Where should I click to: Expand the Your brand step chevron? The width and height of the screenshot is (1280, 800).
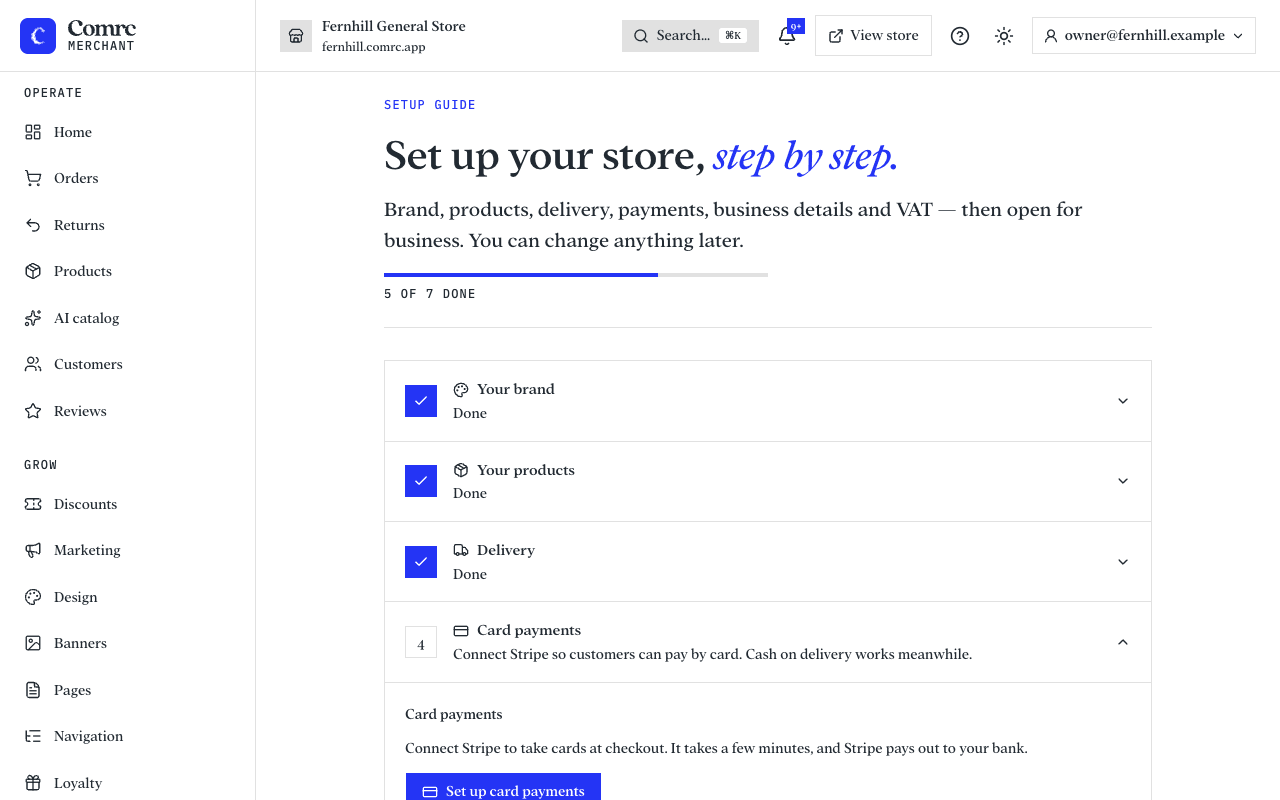(x=1123, y=401)
